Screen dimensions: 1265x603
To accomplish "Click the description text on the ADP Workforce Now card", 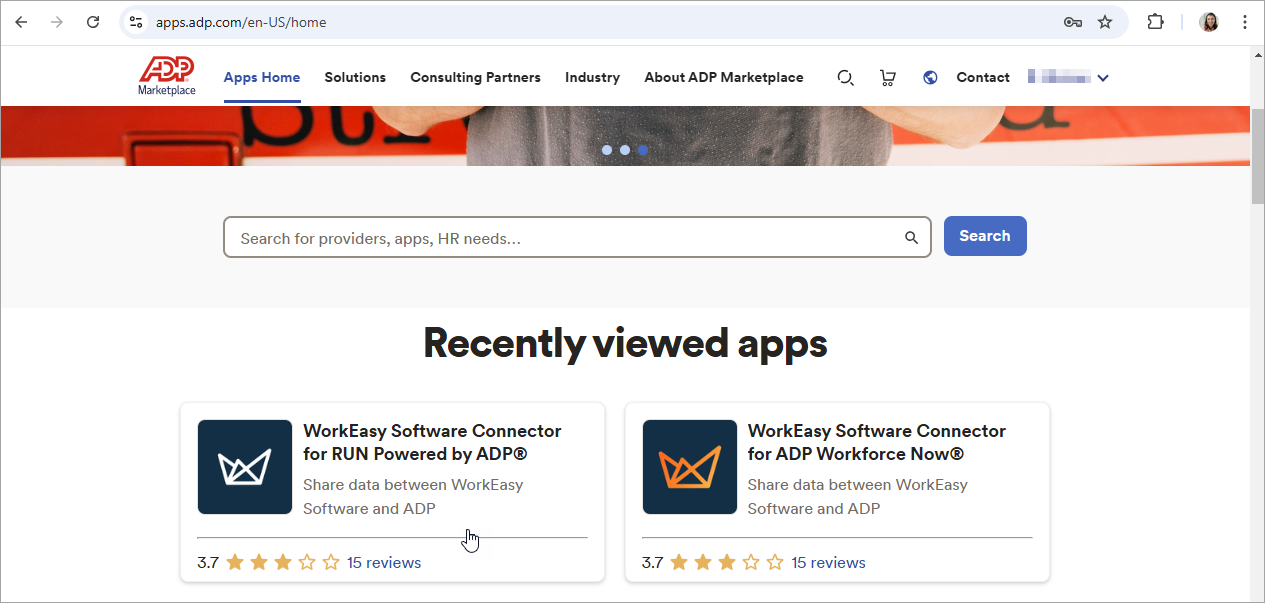I will point(858,497).
